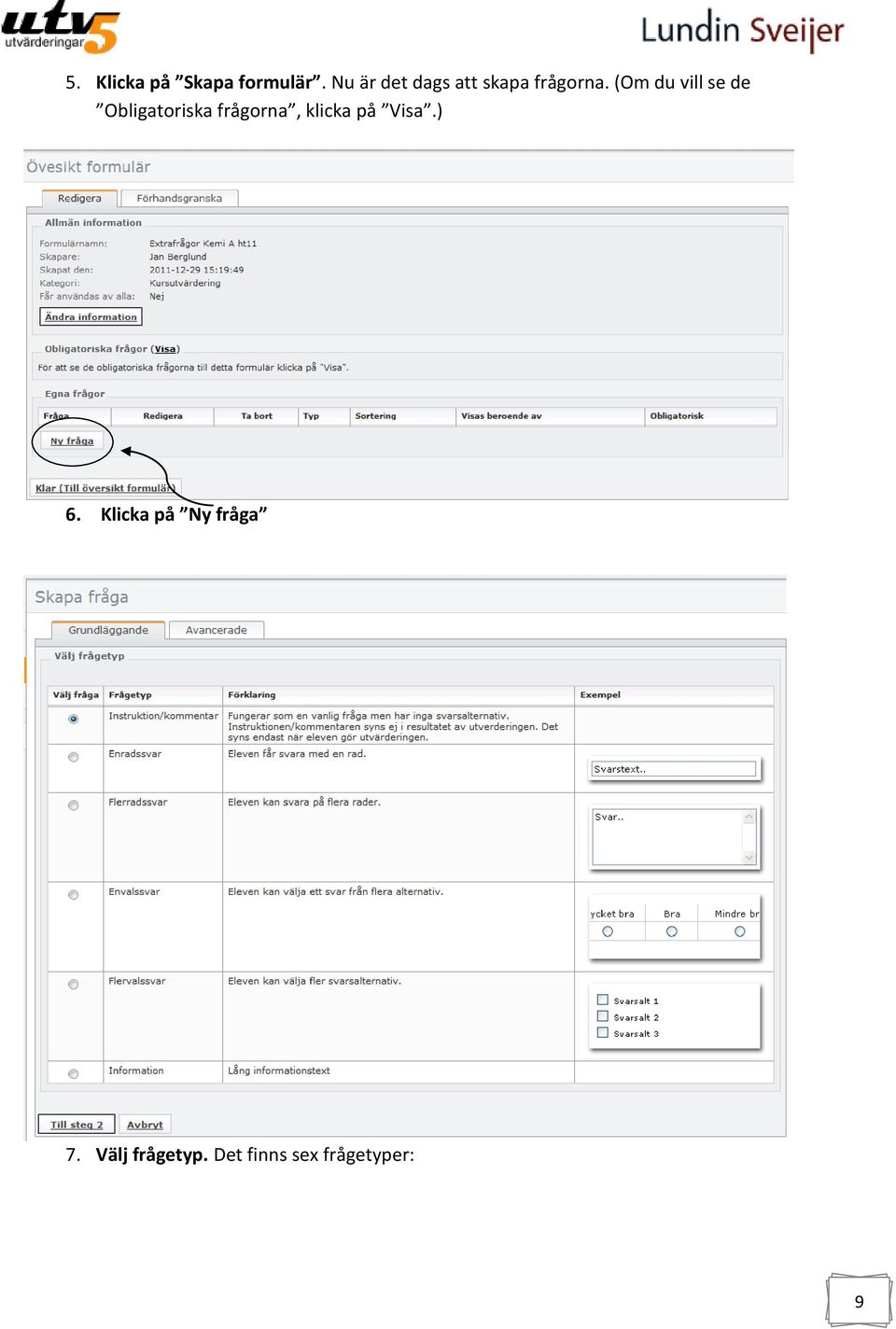
Task: Choose the Flerradssvar radio button
Action: (x=73, y=805)
